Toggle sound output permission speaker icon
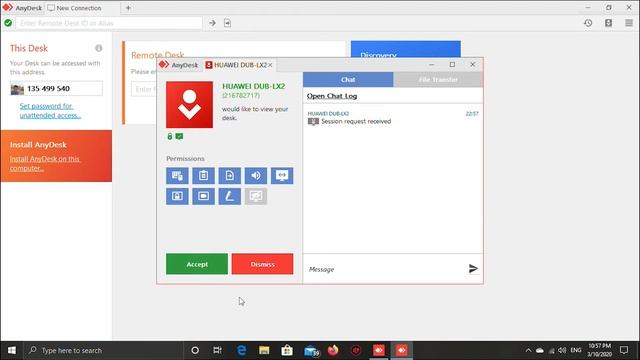This screenshot has width=640, height=360. (x=256, y=176)
